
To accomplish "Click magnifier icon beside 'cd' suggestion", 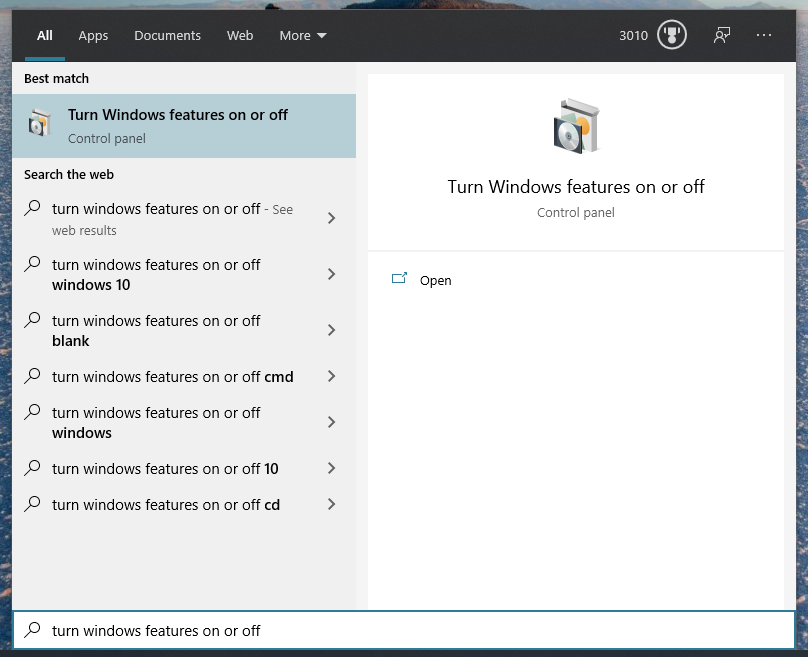I will click(32, 503).
